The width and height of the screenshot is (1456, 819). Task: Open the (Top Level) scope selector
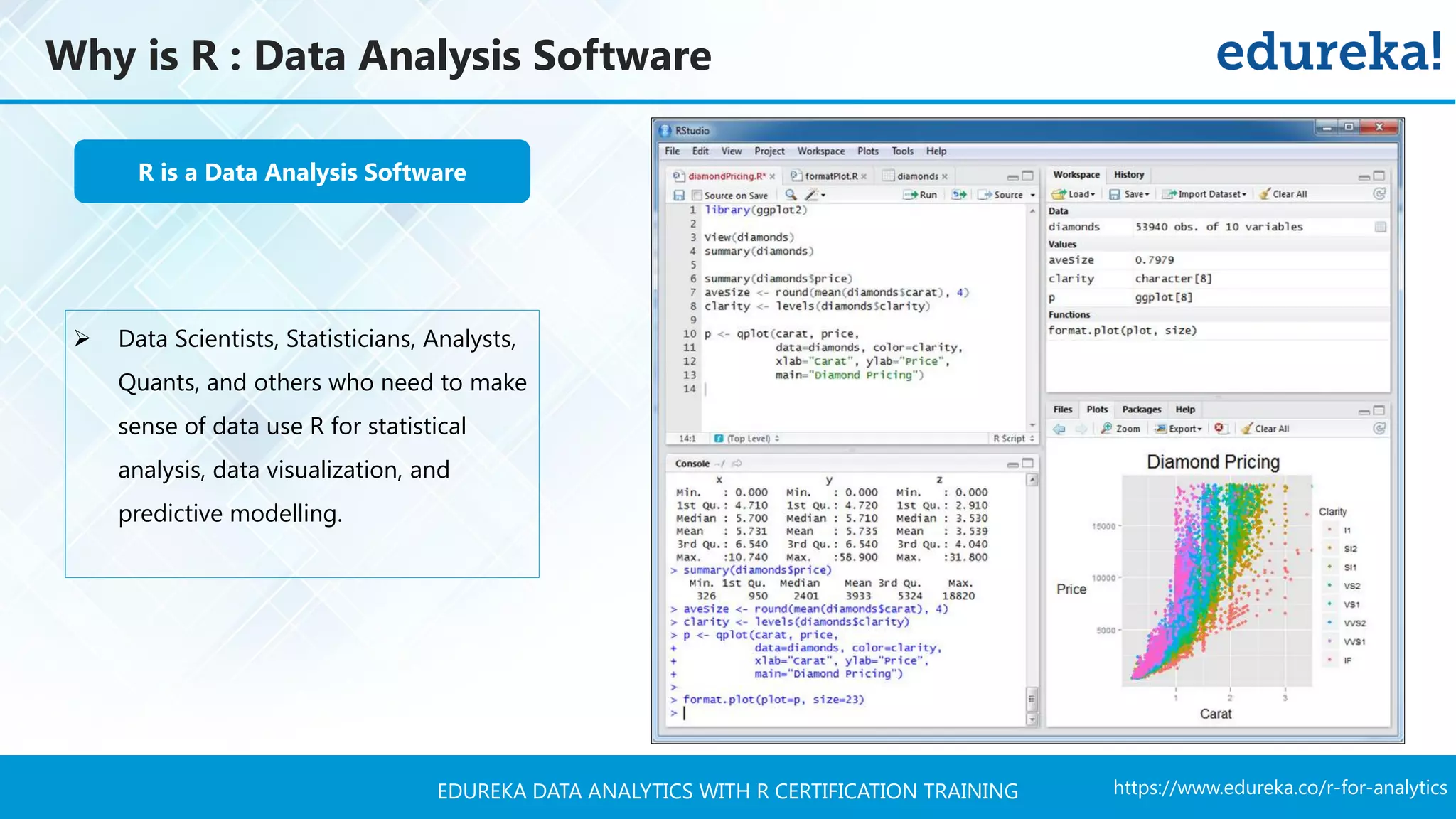[747, 439]
